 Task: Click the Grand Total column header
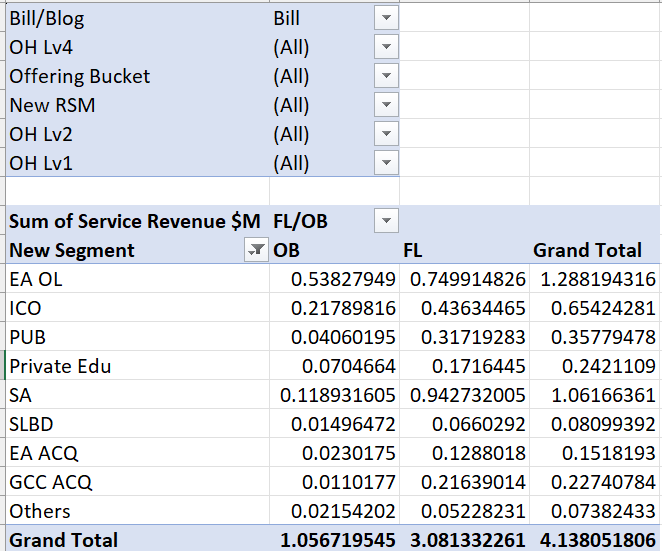tap(595, 251)
